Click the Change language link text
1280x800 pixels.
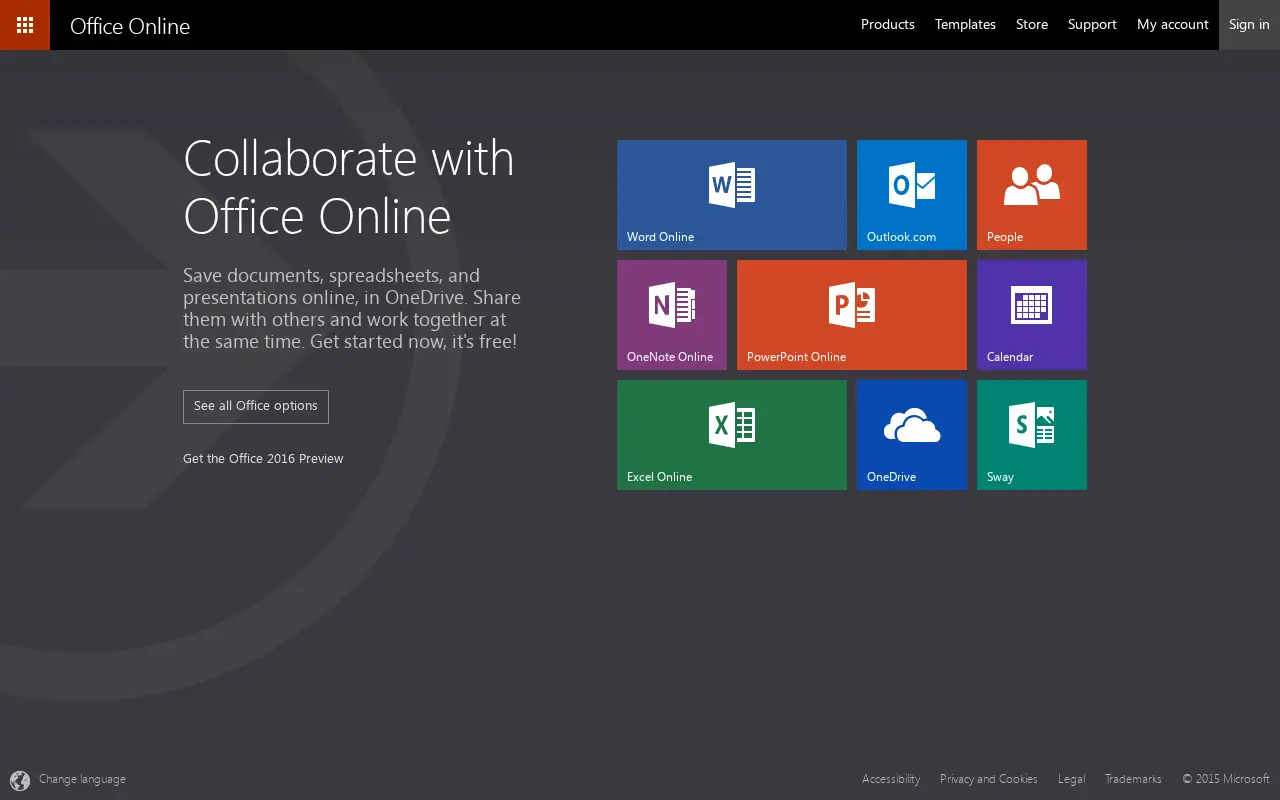82,779
